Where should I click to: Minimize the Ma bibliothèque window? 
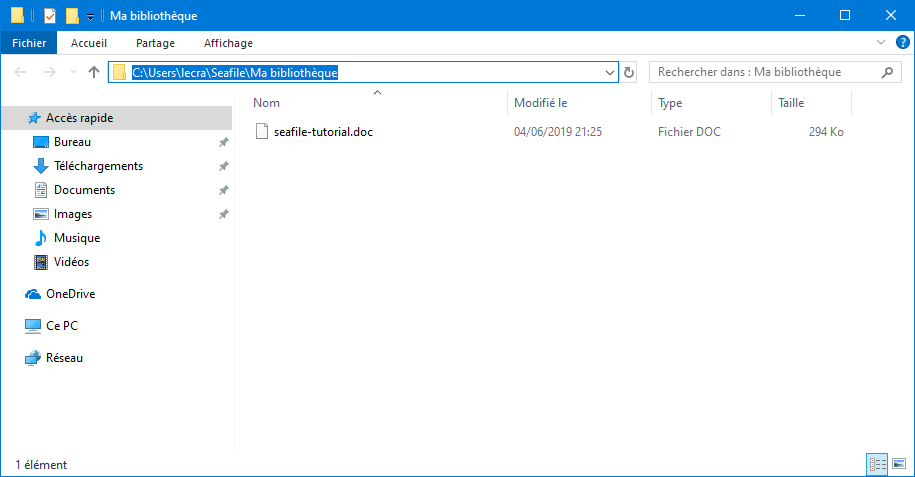[800, 15]
